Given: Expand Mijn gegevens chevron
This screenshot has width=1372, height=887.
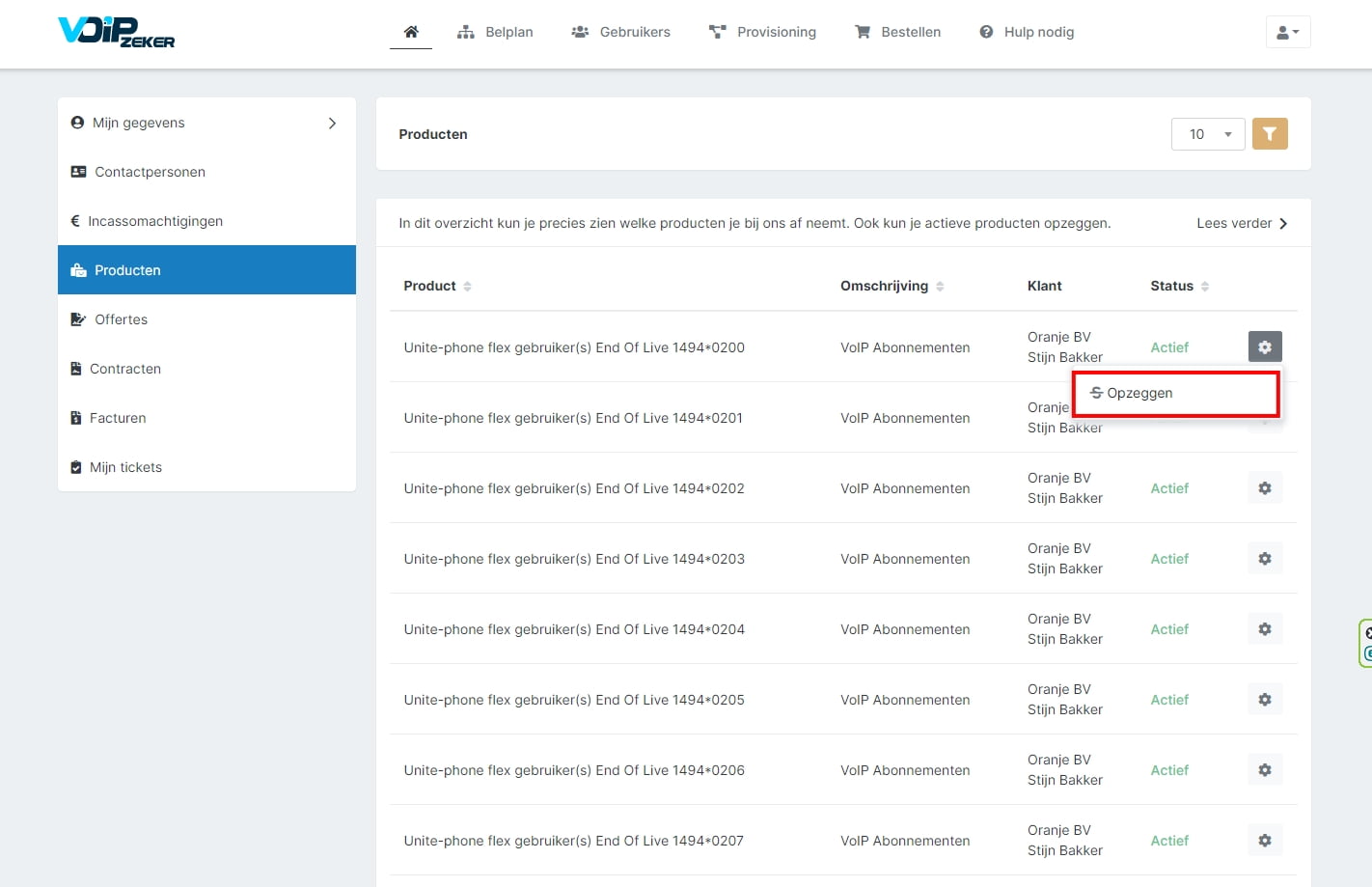Looking at the screenshot, I should coord(332,123).
